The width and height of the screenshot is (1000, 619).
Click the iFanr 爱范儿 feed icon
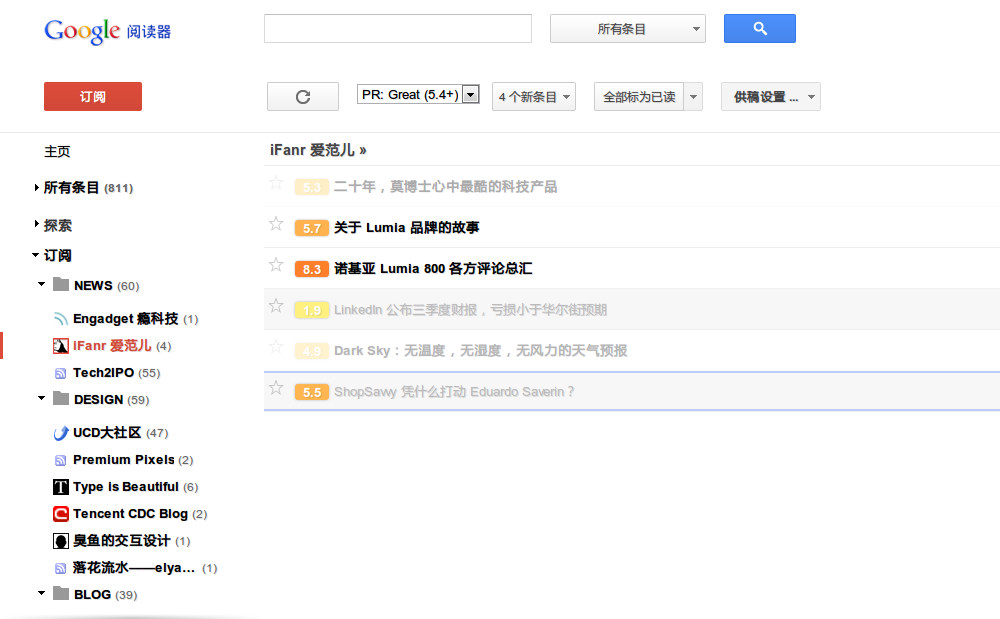61,346
